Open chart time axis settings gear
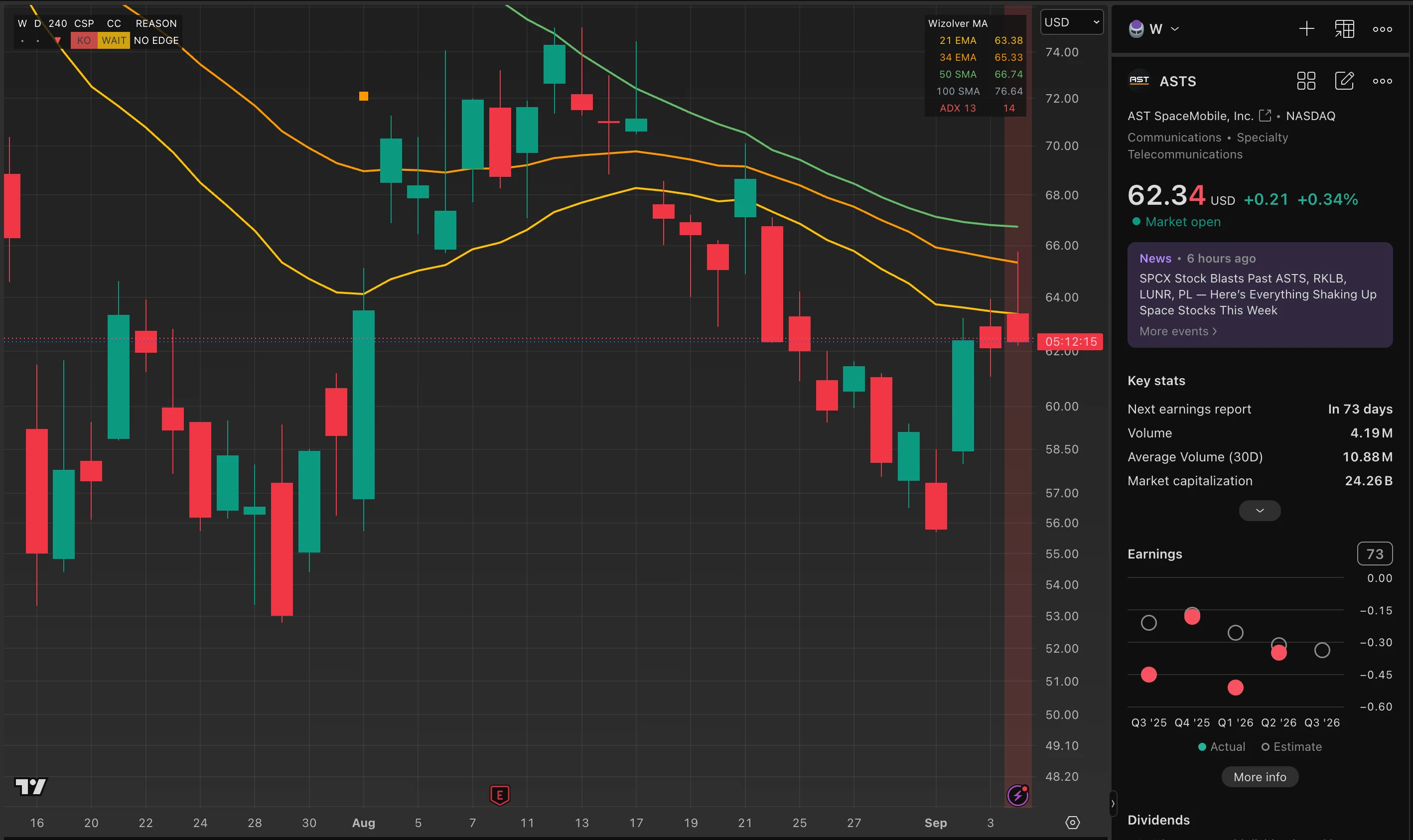This screenshot has height=840, width=1413. click(x=1072, y=823)
